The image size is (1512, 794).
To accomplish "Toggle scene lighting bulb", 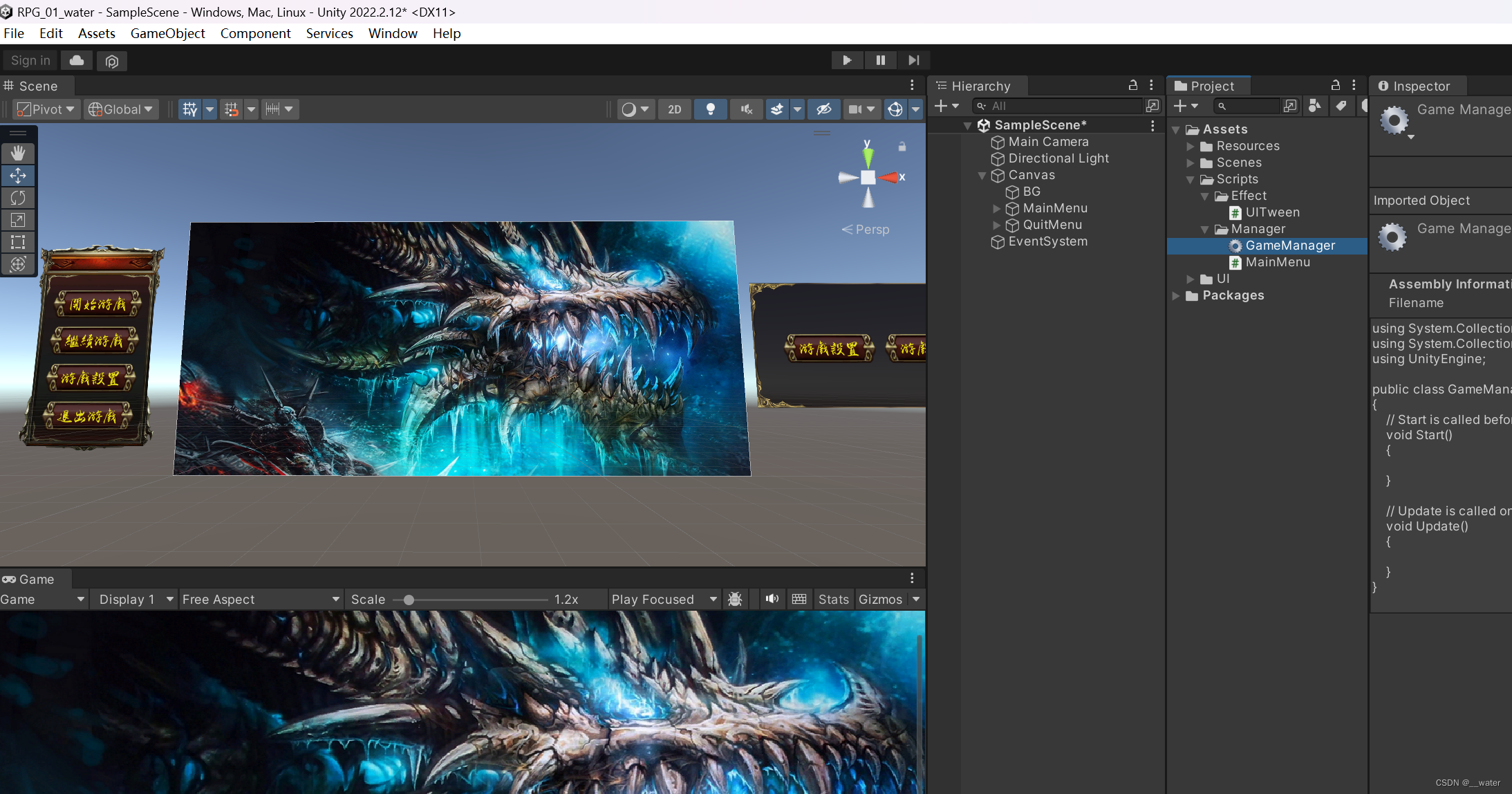I will tap(710, 109).
